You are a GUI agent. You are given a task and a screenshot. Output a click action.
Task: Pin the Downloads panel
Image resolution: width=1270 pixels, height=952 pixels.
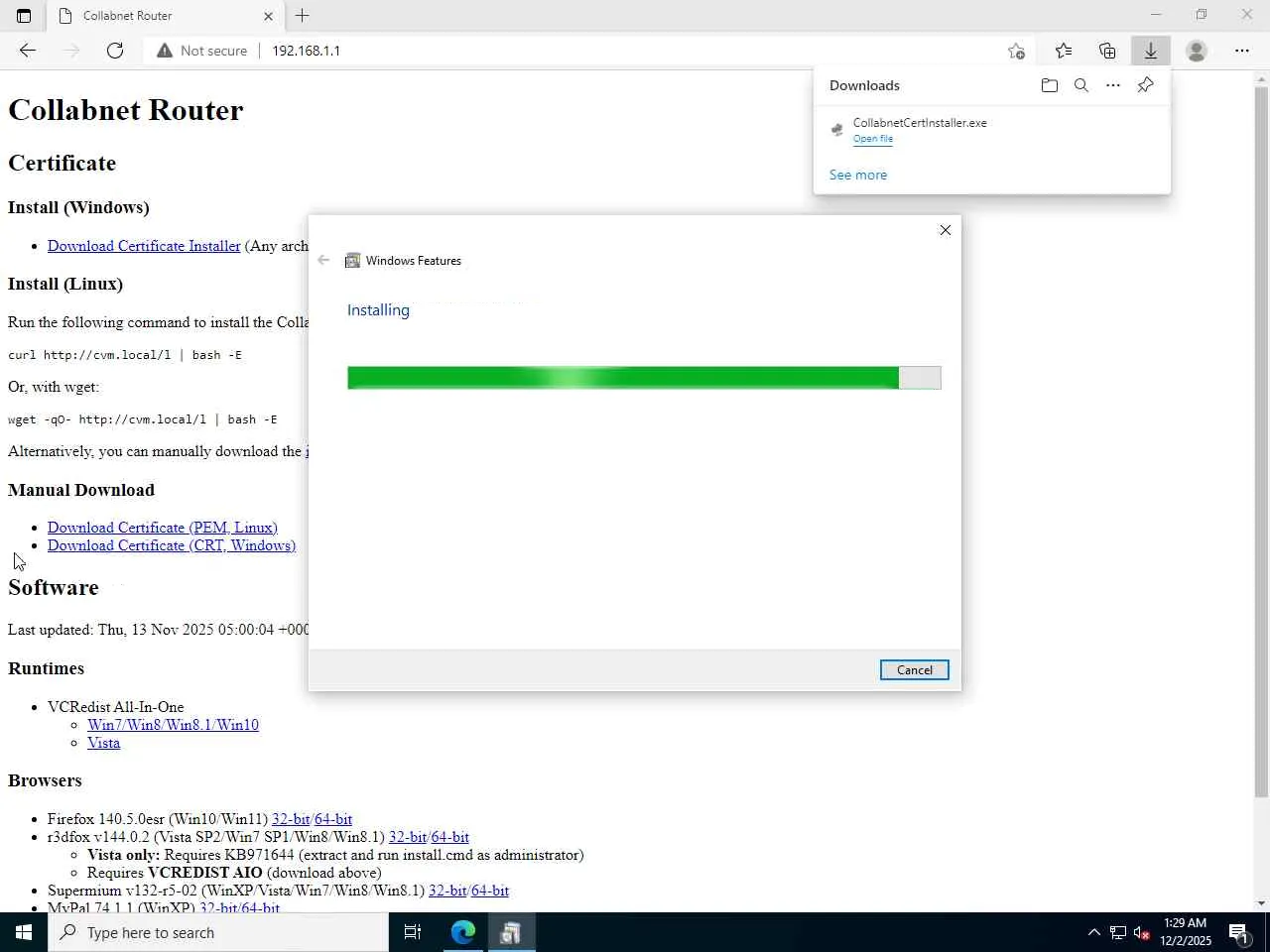click(x=1145, y=85)
